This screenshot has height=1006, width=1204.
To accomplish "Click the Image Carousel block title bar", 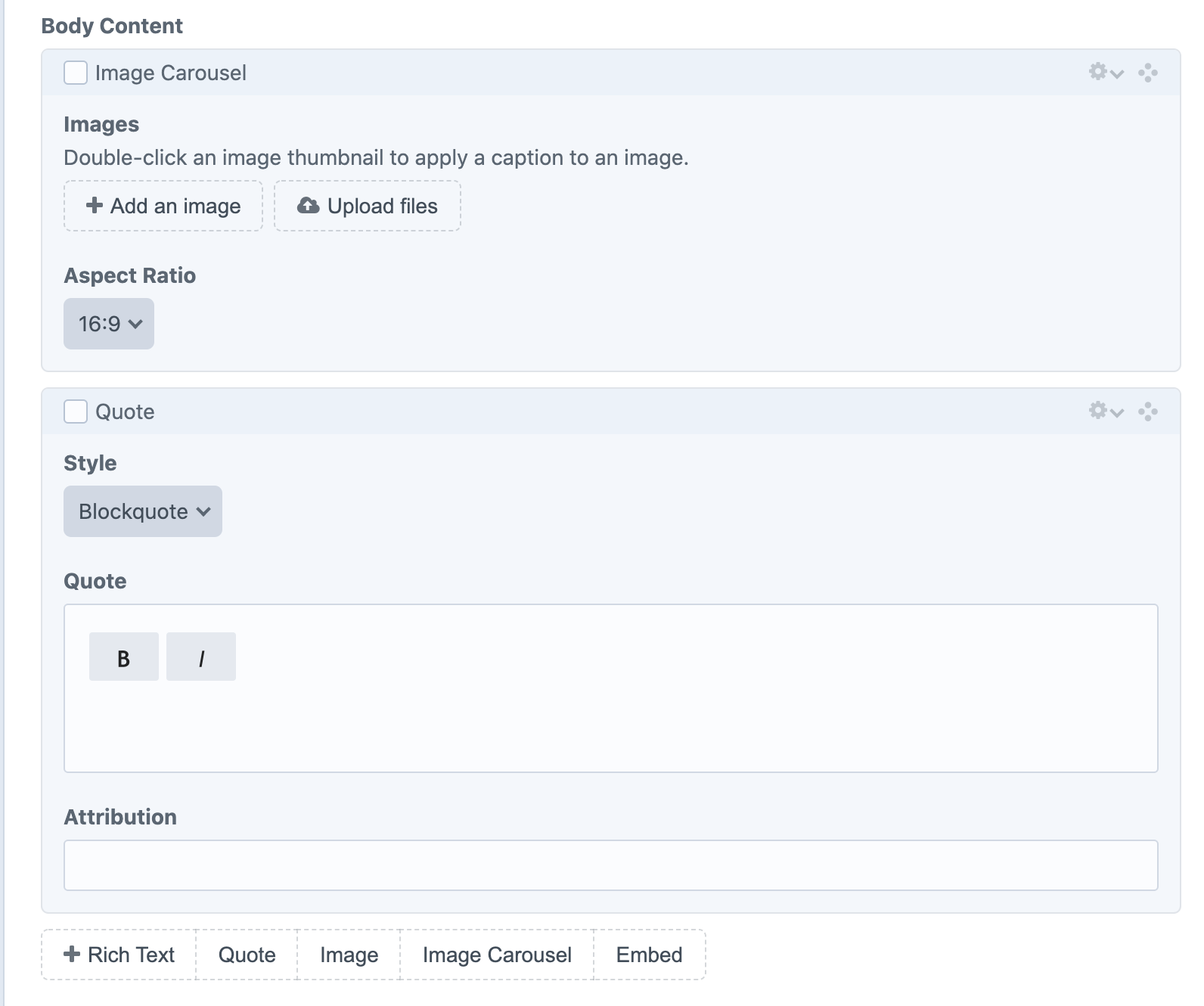I will coord(605,73).
